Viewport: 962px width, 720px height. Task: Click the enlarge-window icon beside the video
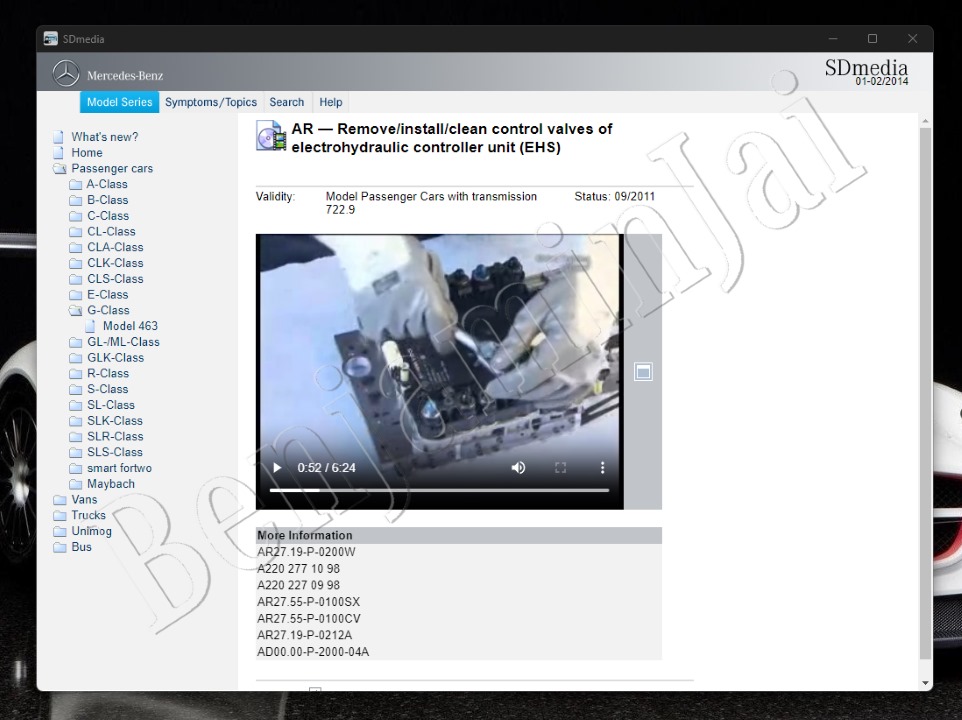[x=643, y=372]
